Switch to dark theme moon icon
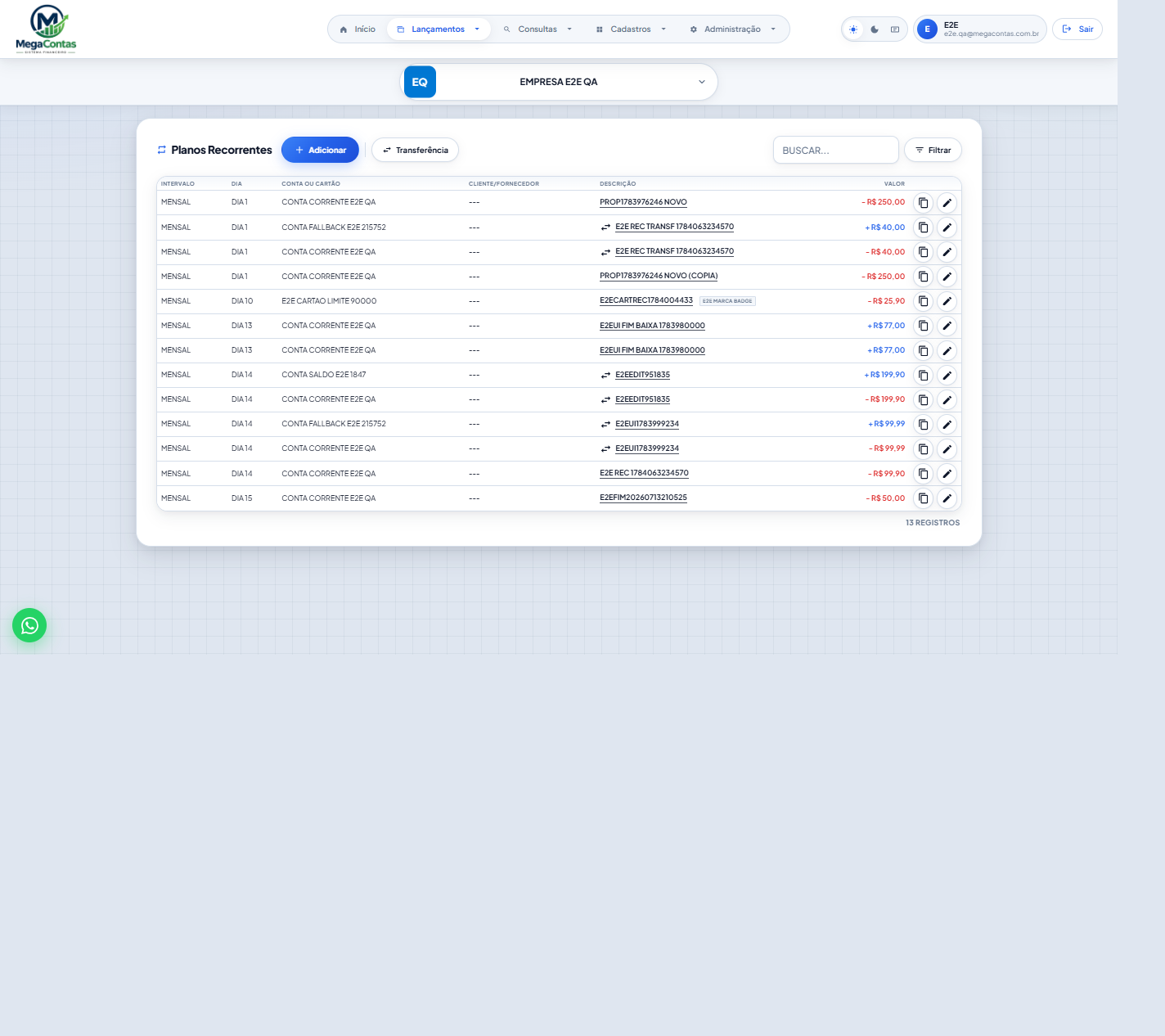Viewport: 1165px width, 1036px height. (875, 29)
